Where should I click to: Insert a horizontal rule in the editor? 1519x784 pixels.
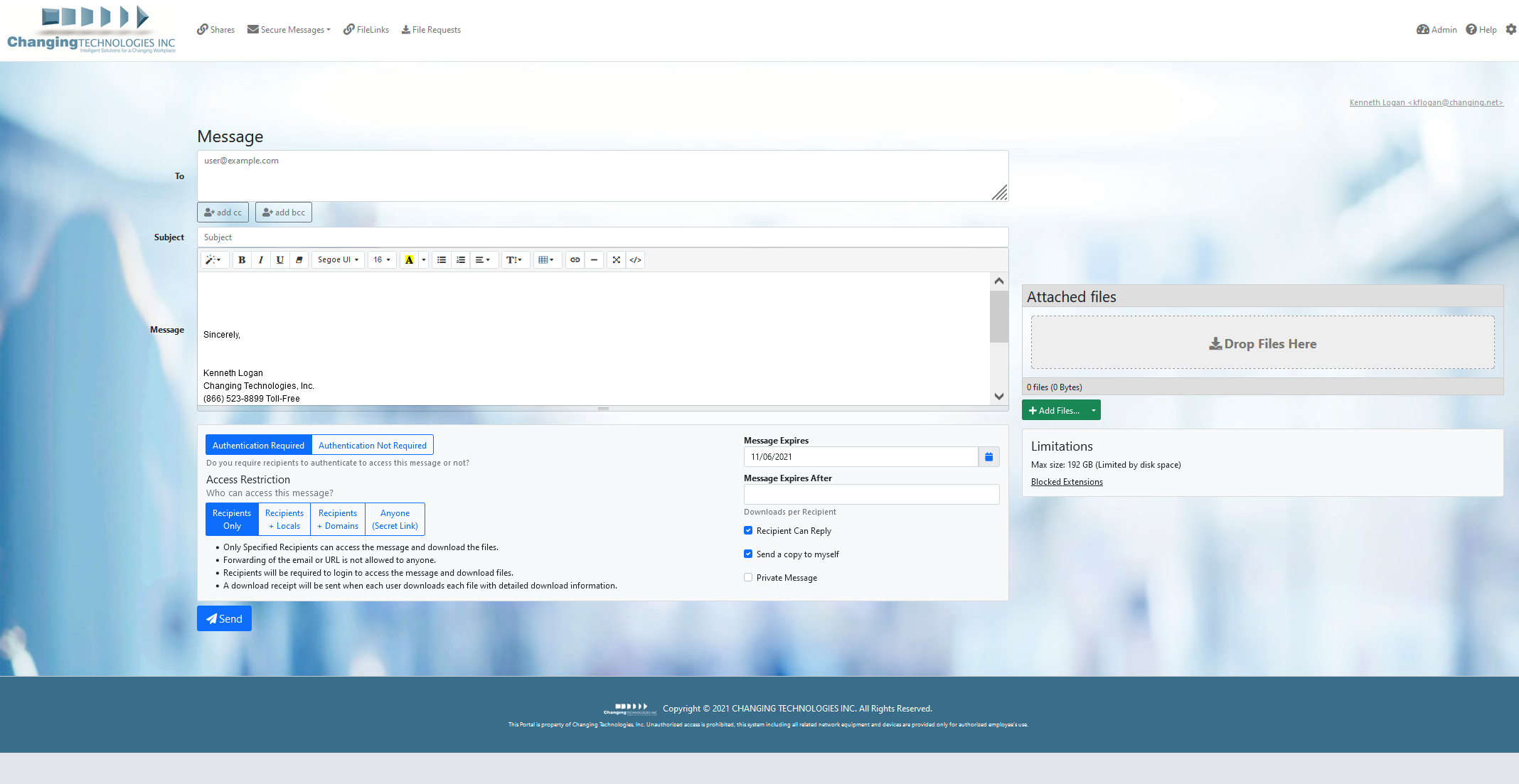click(595, 259)
